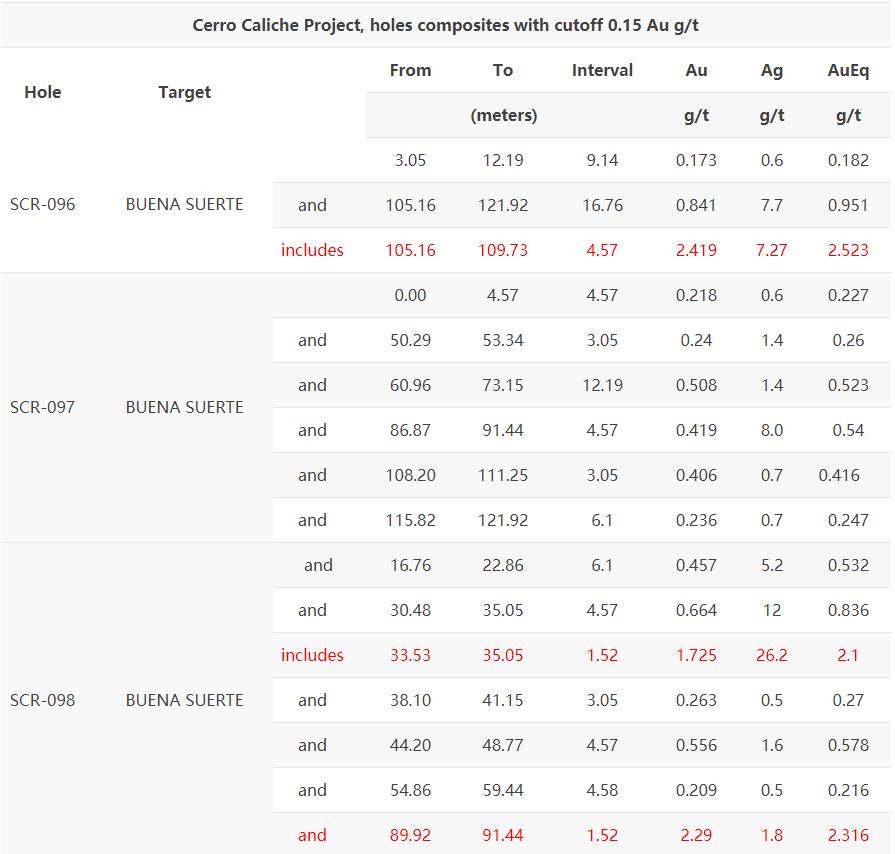895x854 pixels.
Task: Select hole SCR-098 cell
Action: pyautogui.click(x=43, y=700)
